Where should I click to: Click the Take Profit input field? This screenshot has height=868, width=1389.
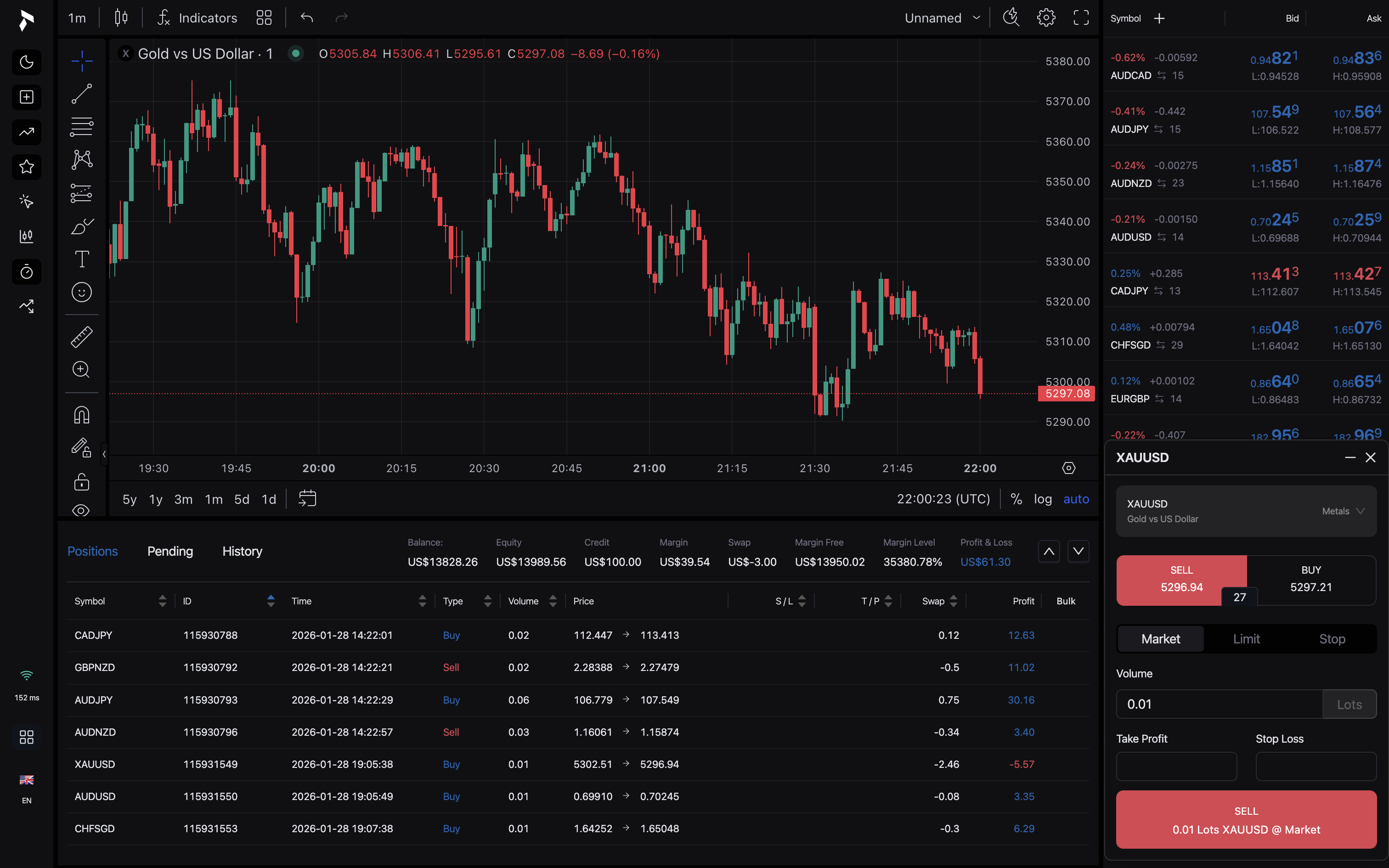pyautogui.click(x=1176, y=766)
